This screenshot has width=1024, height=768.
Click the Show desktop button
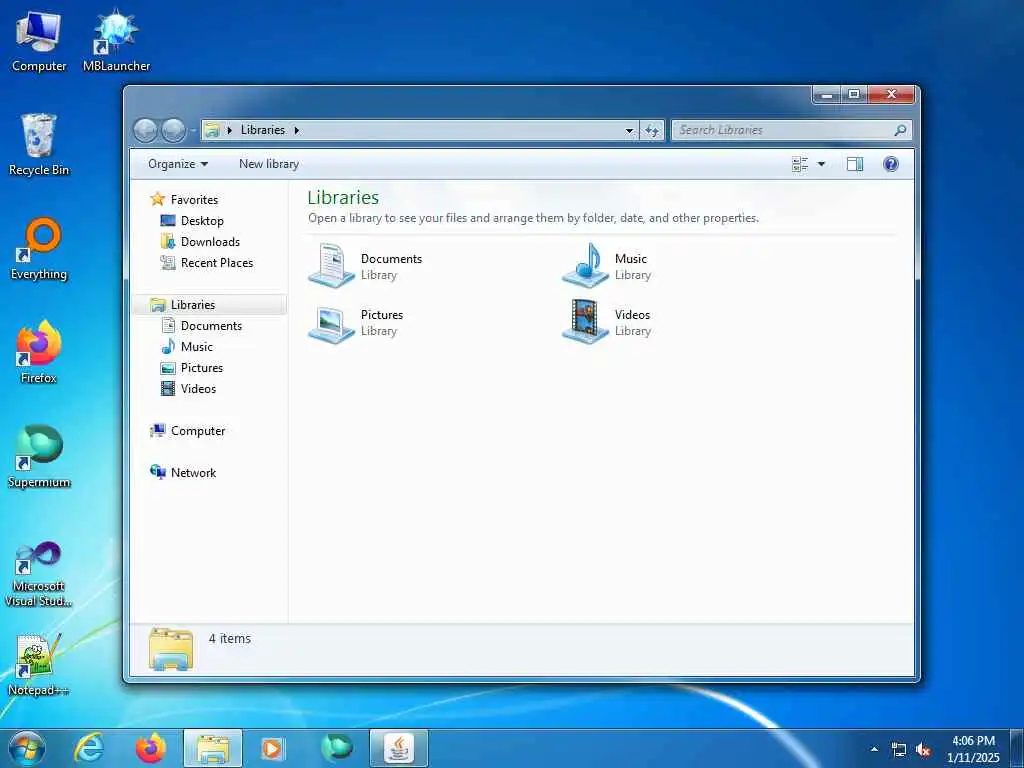tap(1017, 748)
